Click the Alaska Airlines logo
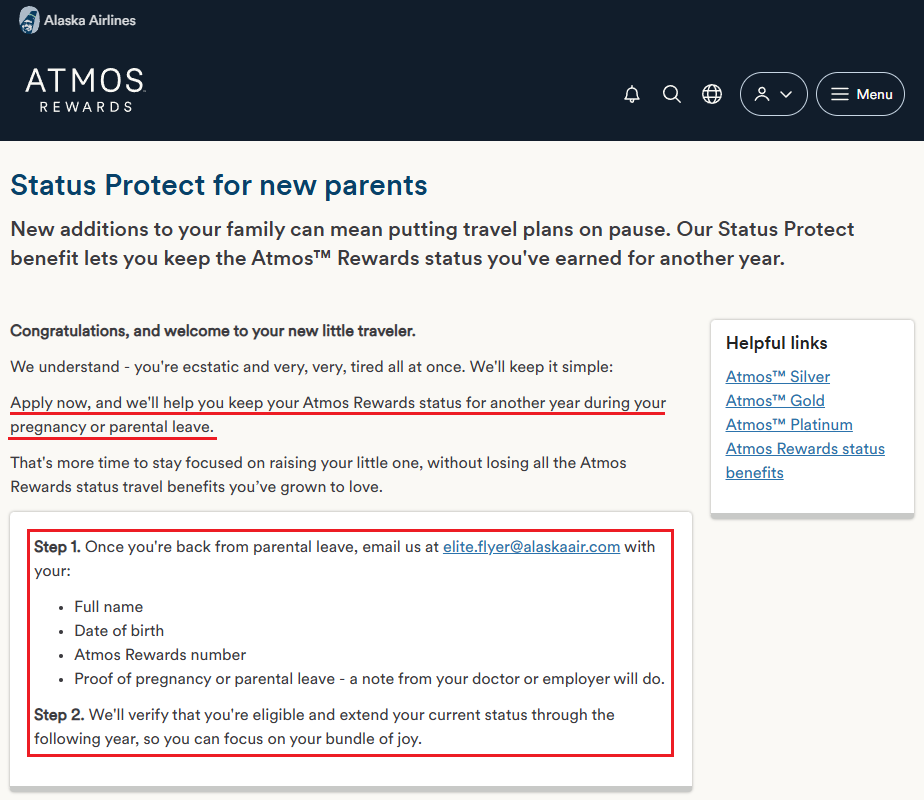924x800 pixels. click(x=77, y=20)
